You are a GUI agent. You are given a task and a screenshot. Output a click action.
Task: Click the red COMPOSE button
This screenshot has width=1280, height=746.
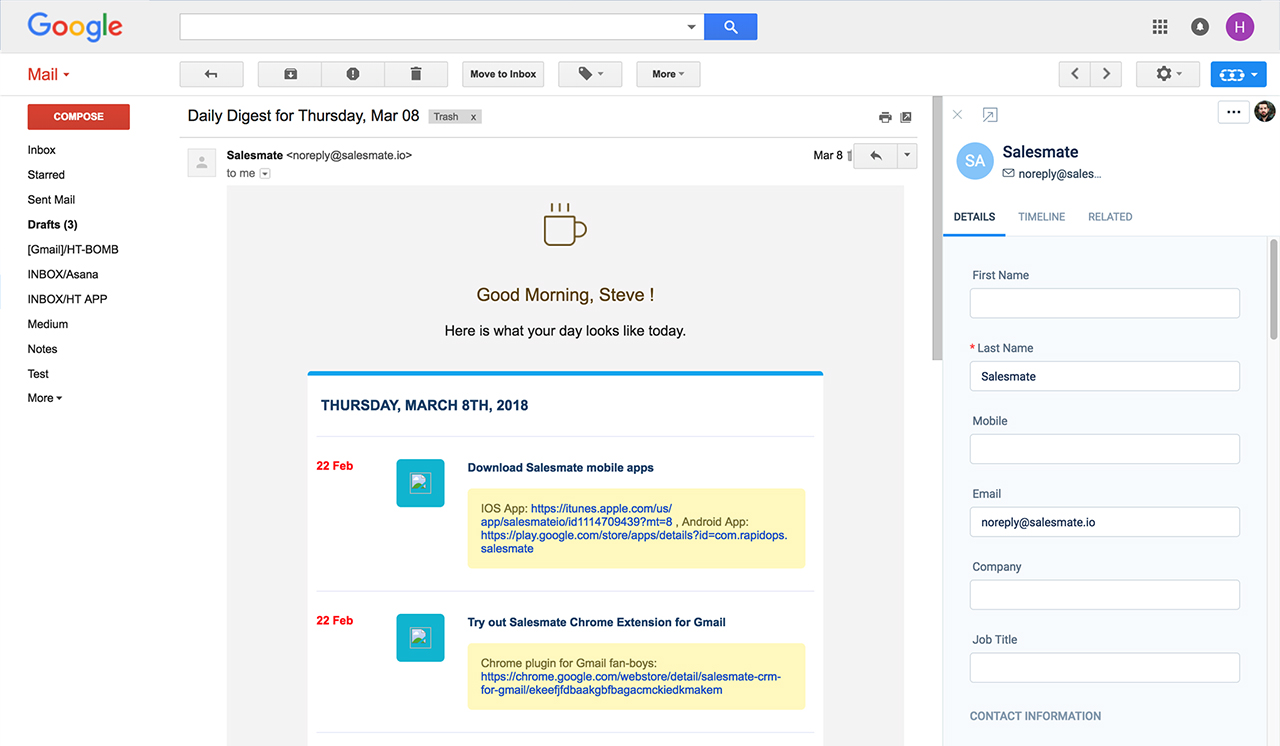pyautogui.click(x=79, y=117)
